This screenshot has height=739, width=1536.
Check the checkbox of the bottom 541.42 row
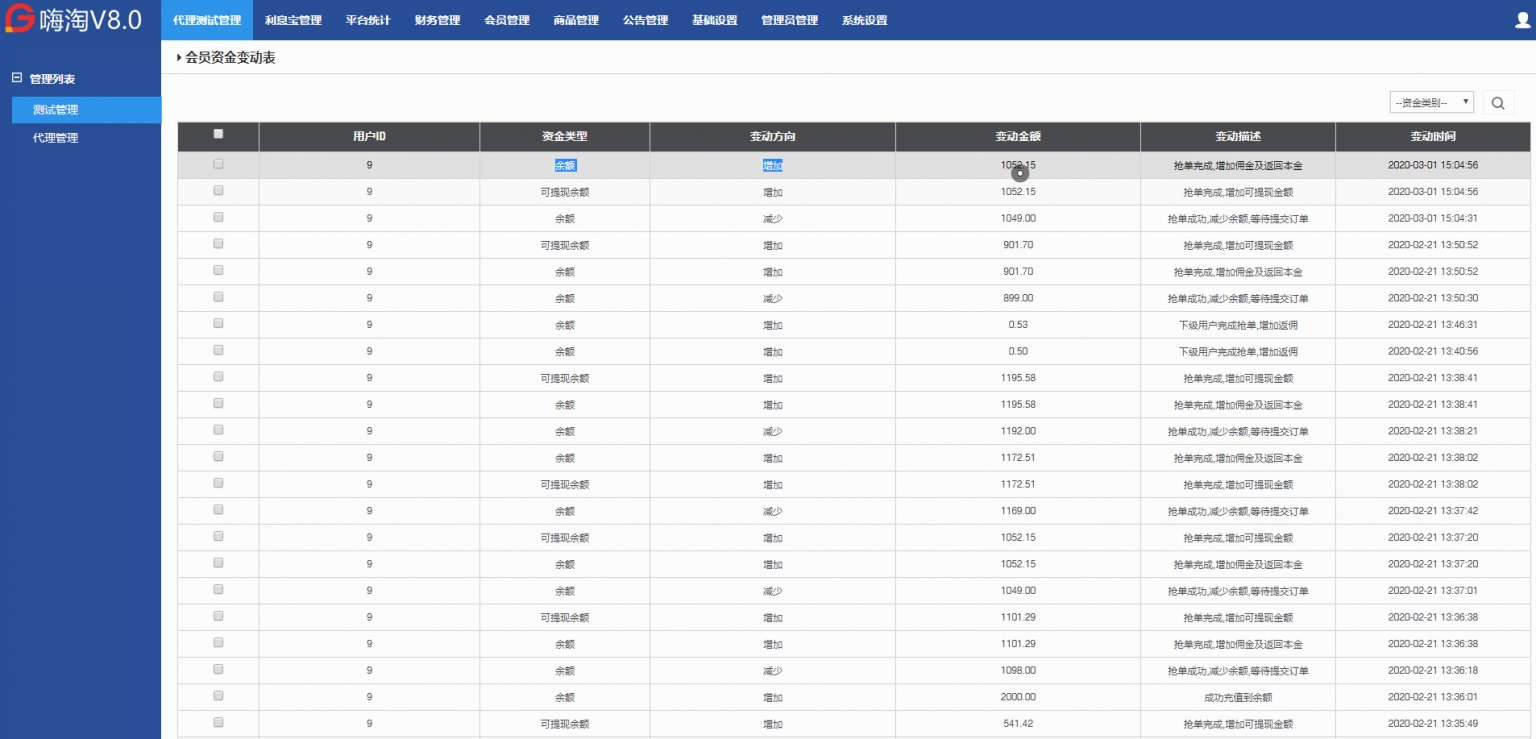click(218, 724)
